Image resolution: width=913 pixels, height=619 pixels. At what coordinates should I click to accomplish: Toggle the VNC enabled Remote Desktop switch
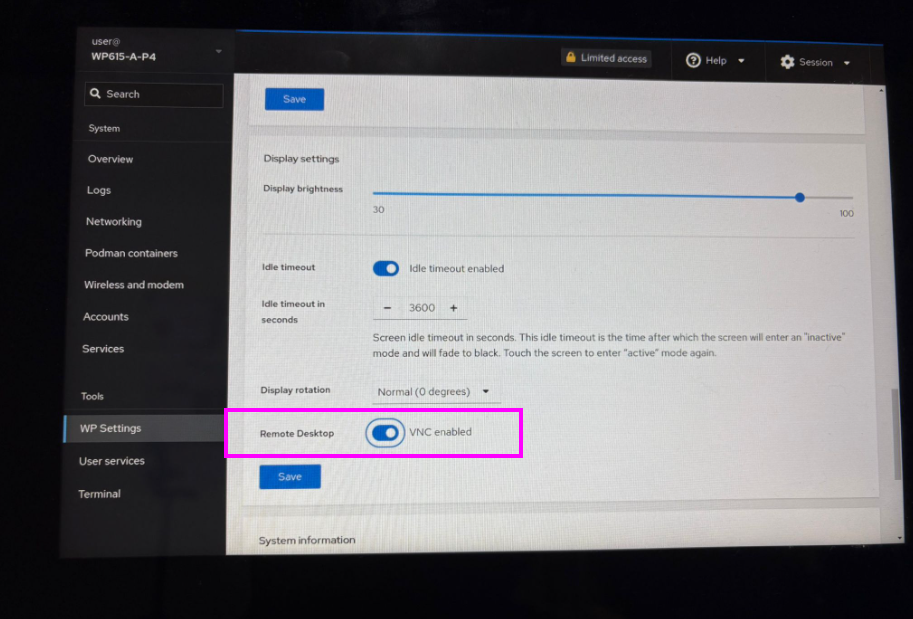[x=385, y=433]
